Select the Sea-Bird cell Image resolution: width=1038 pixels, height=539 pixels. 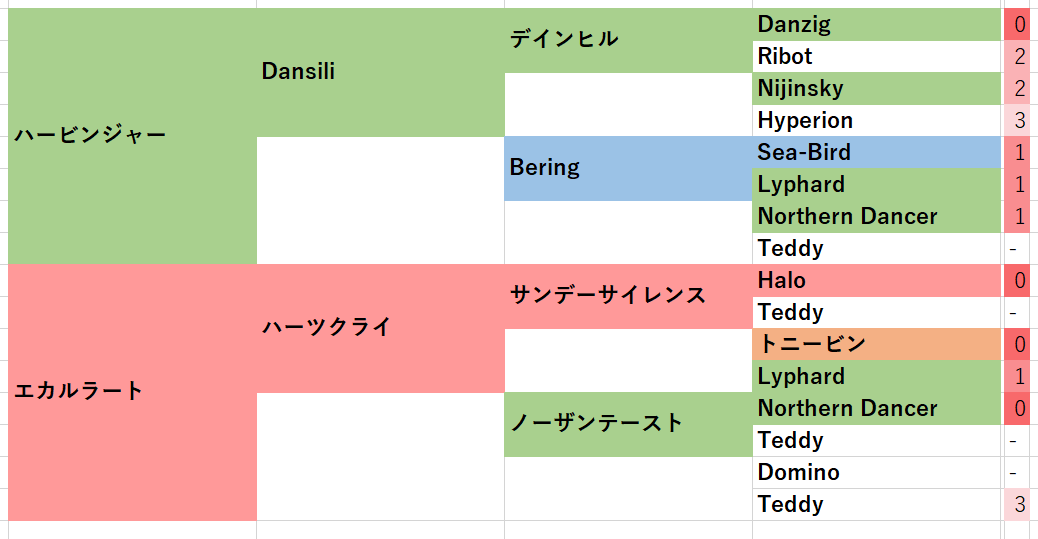tap(876, 152)
